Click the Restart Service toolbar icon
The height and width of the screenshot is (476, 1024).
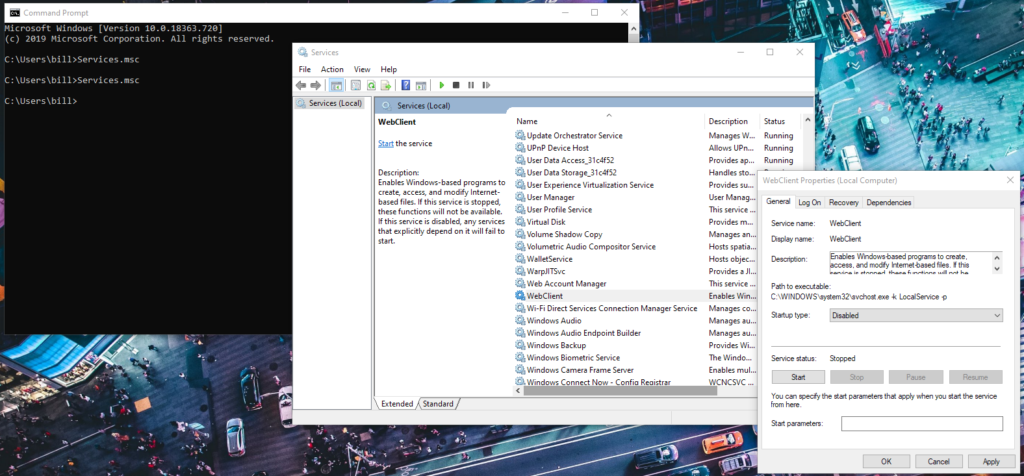tap(486, 86)
